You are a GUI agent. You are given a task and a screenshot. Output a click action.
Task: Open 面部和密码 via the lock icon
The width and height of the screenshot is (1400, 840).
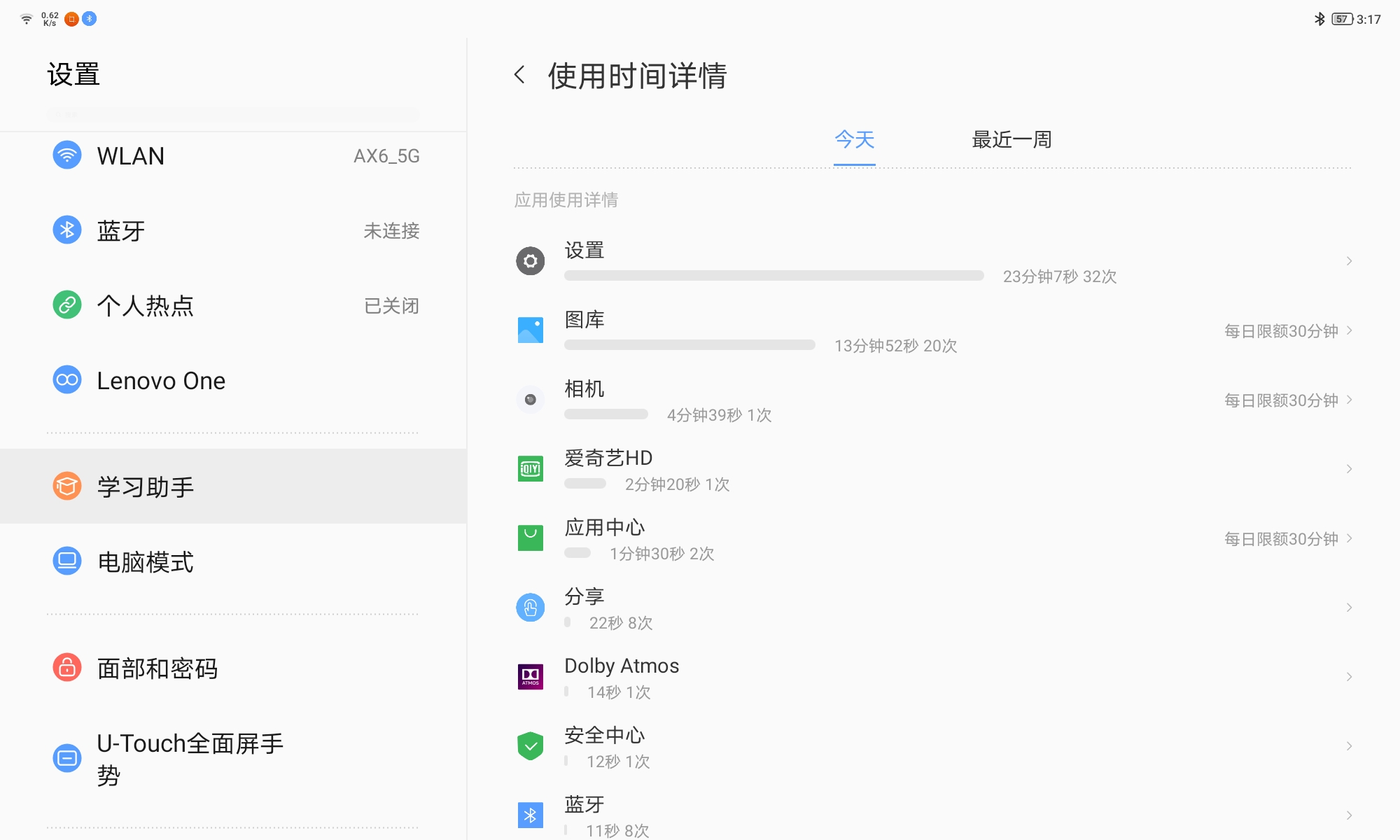tap(66, 668)
